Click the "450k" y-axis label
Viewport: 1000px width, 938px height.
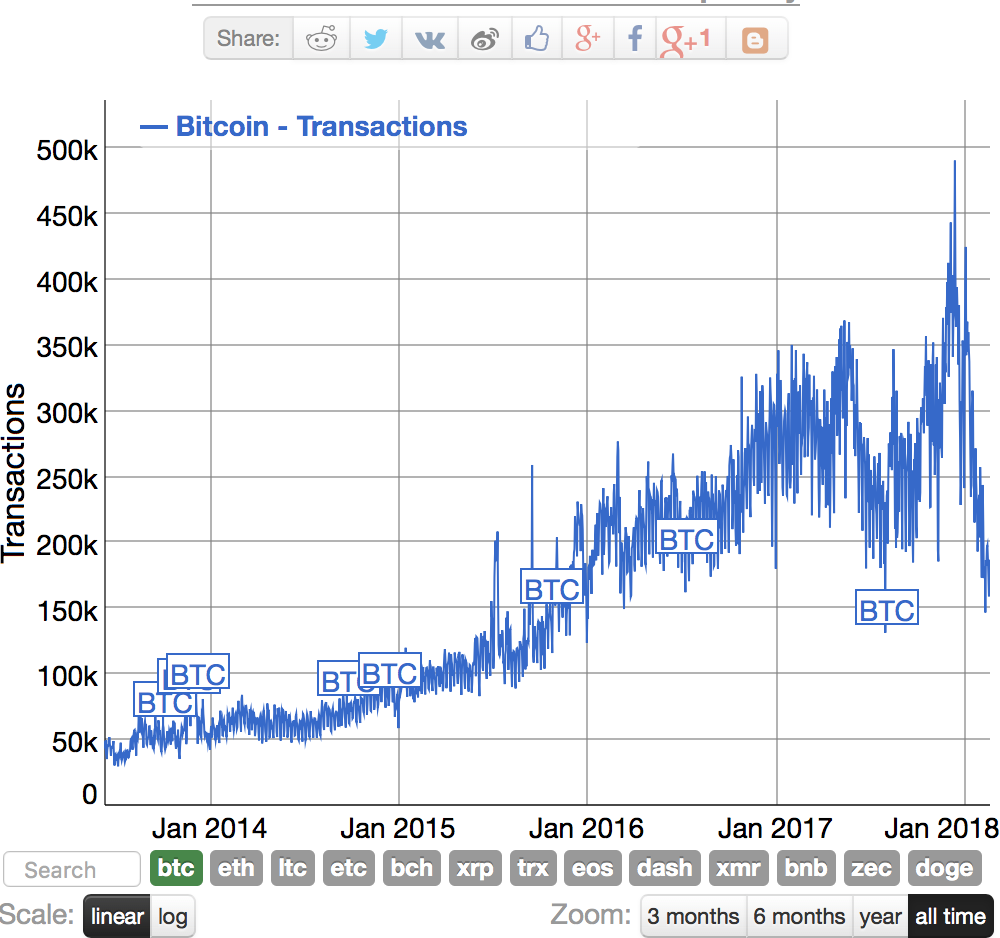pyautogui.click(x=67, y=217)
